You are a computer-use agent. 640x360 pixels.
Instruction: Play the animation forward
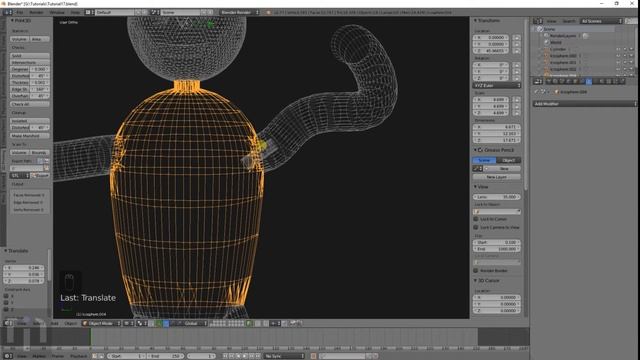pos(246,356)
